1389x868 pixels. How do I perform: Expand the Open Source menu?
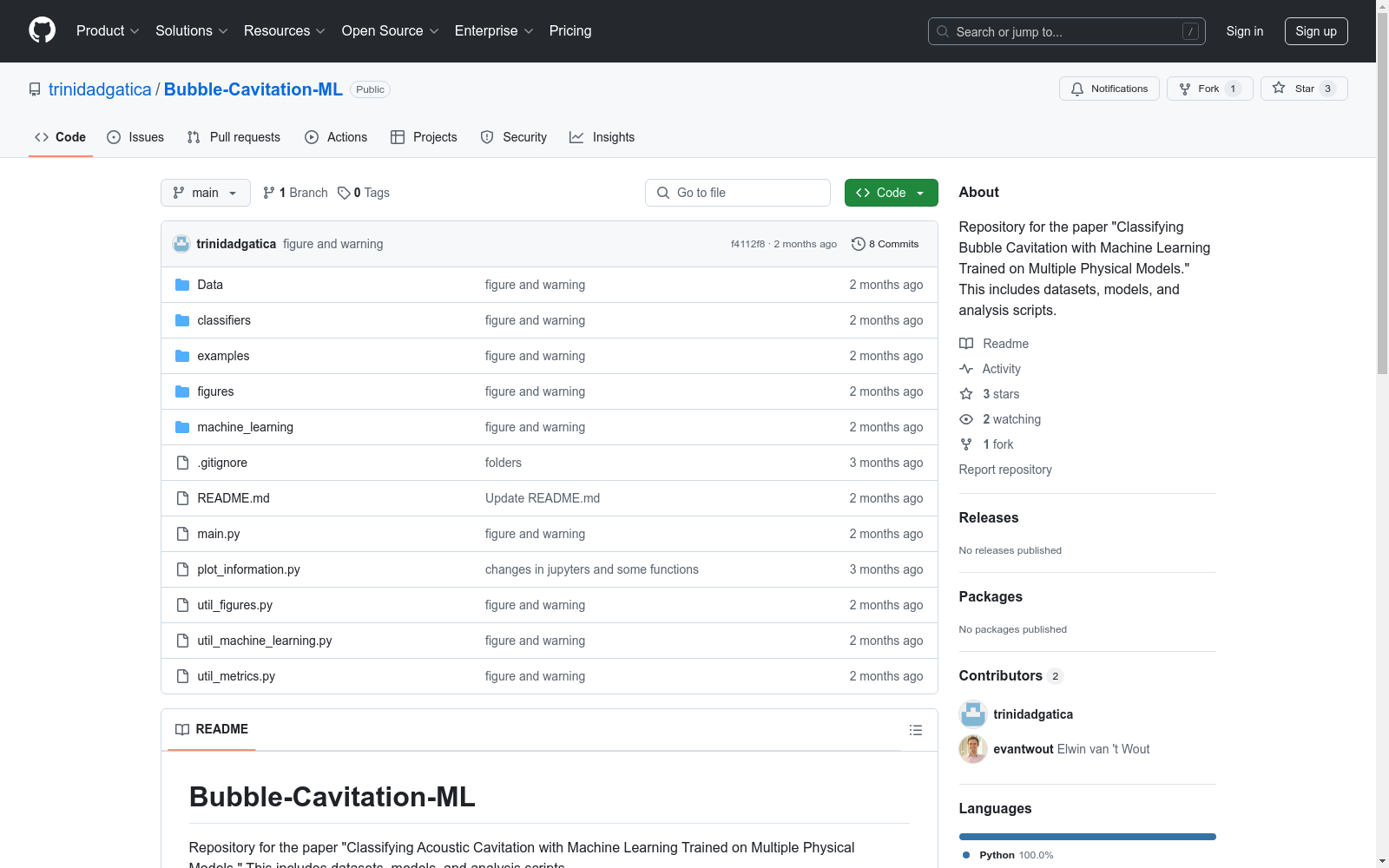coord(391,31)
